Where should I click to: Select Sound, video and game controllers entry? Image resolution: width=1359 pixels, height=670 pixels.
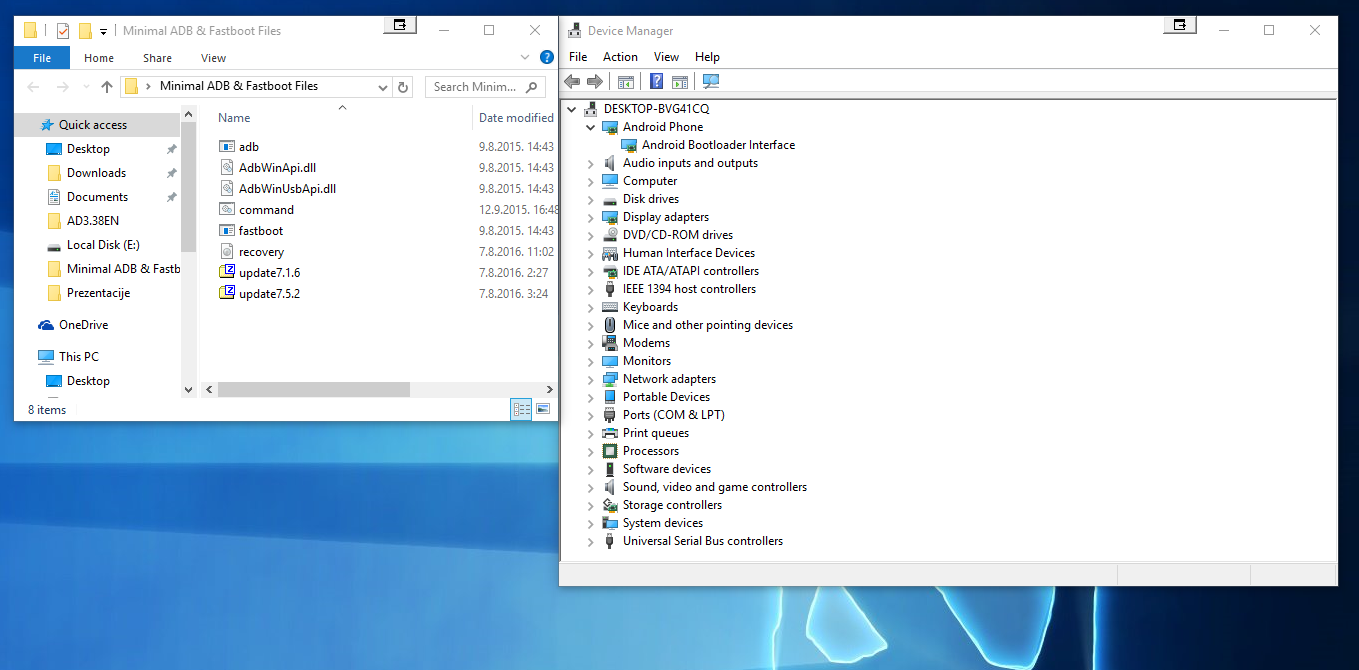click(x=715, y=487)
